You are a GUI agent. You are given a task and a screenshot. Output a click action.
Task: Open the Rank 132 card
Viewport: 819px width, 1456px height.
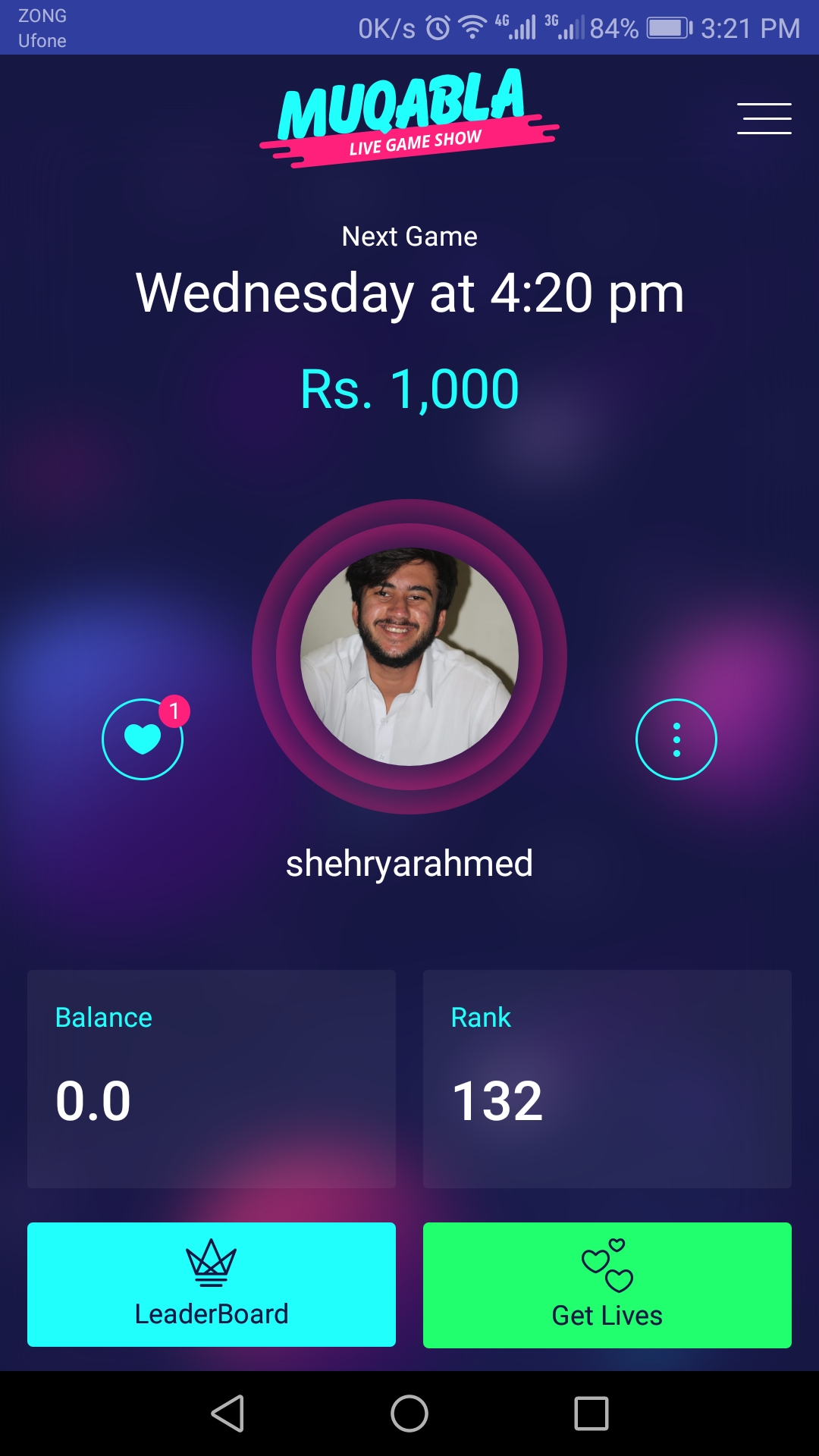(607, 1078)
